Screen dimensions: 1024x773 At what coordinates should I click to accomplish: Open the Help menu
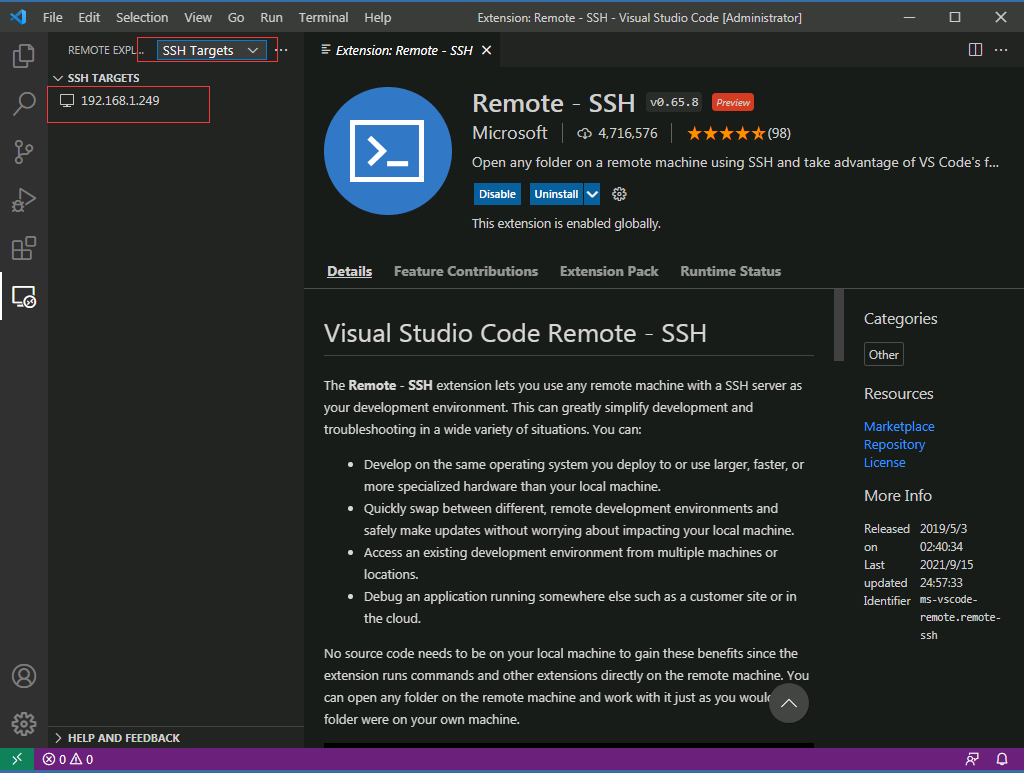[377, 18]
